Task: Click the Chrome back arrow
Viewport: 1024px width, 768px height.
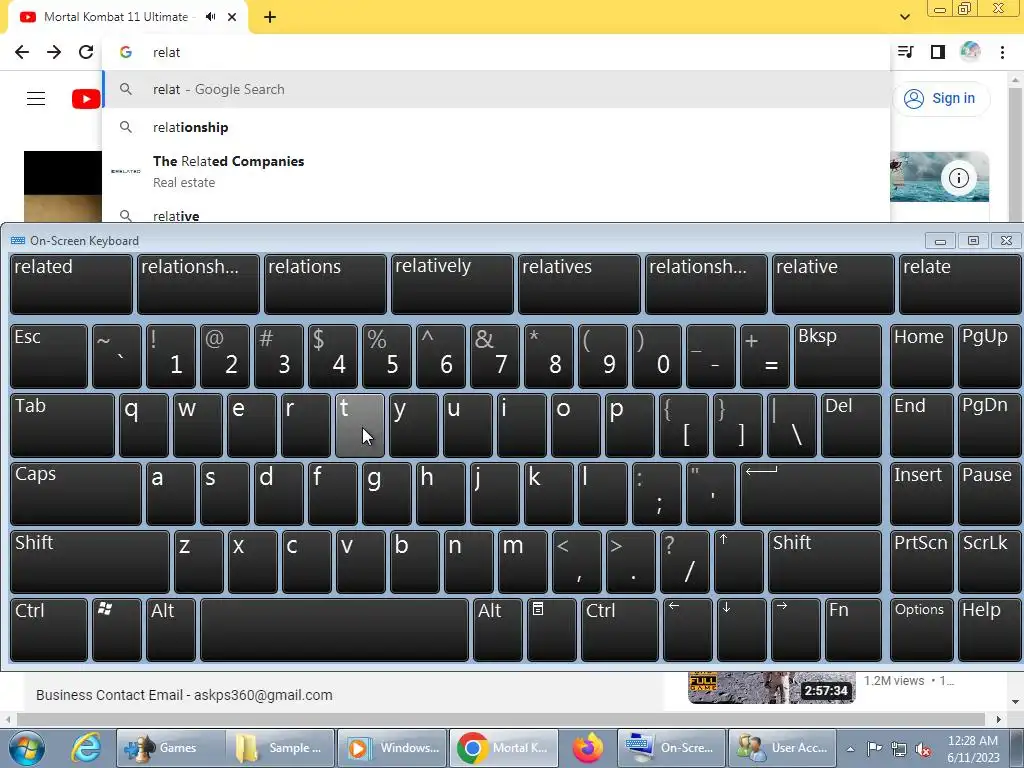Action: [22, 52]
